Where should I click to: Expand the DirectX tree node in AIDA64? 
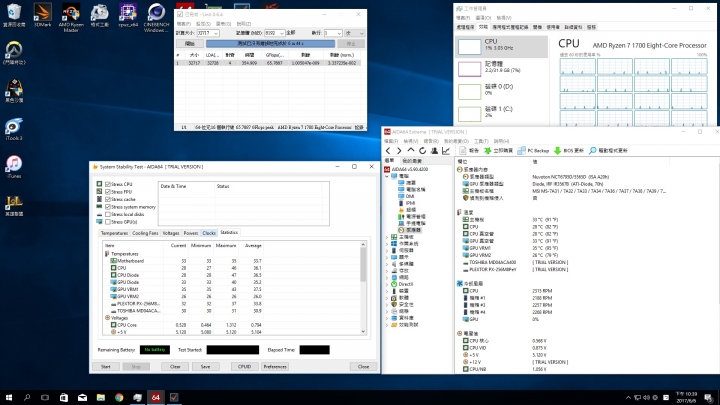387,284
